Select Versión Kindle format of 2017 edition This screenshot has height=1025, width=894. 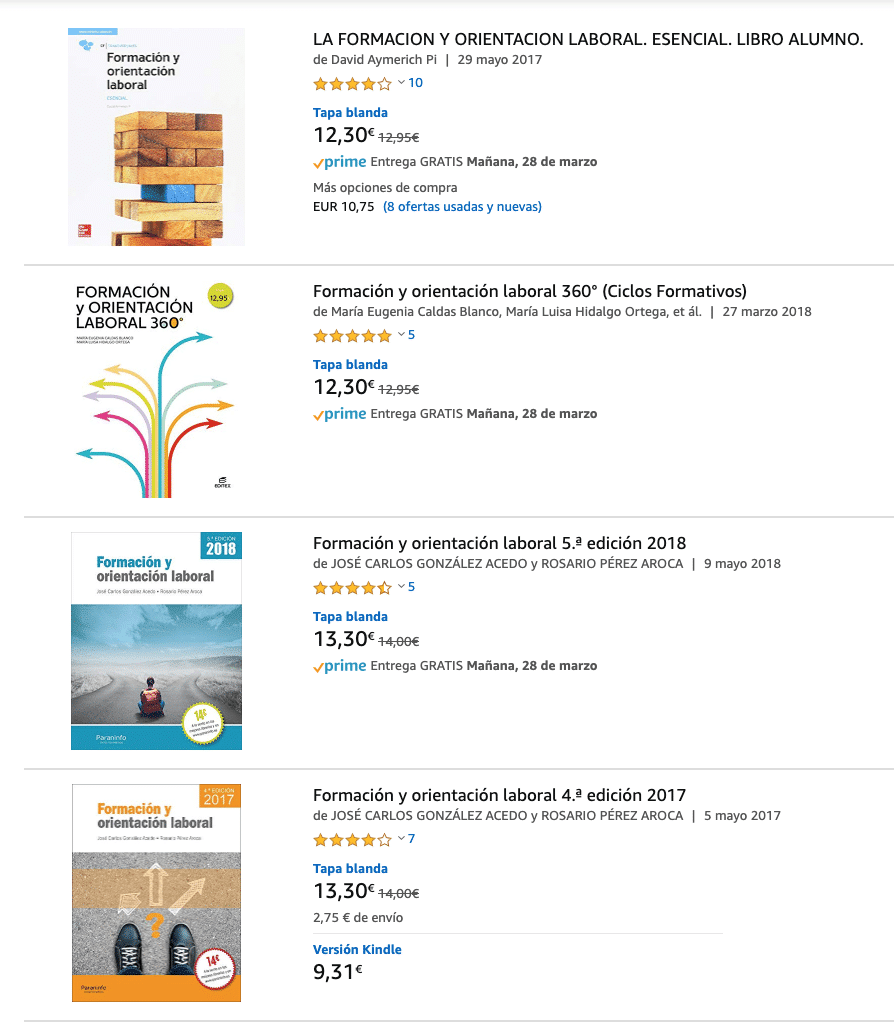click(x=357, y=950)
